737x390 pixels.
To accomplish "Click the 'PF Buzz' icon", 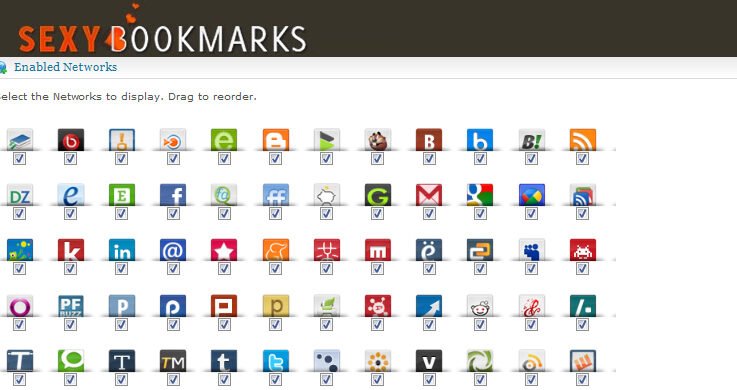I will pos(71,305).
